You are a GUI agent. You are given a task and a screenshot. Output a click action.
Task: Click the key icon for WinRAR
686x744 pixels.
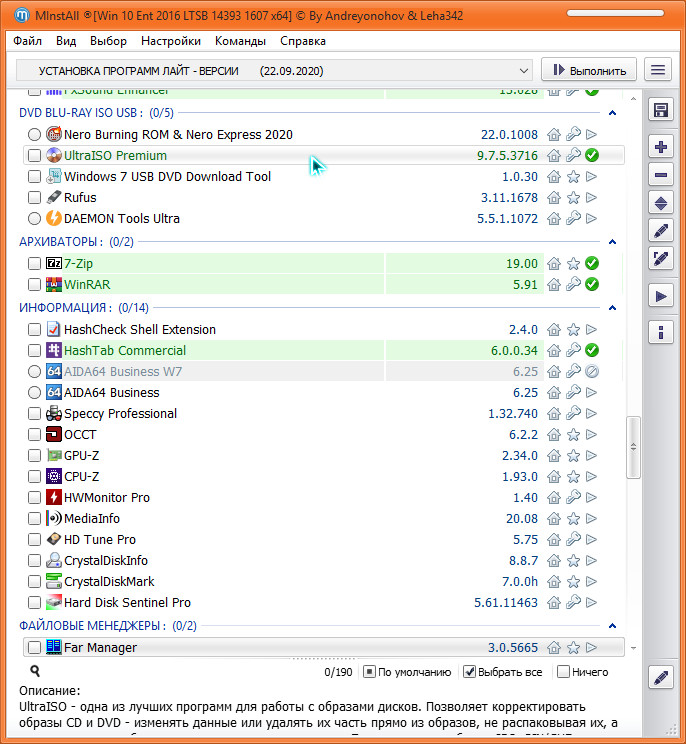[573, 285]
